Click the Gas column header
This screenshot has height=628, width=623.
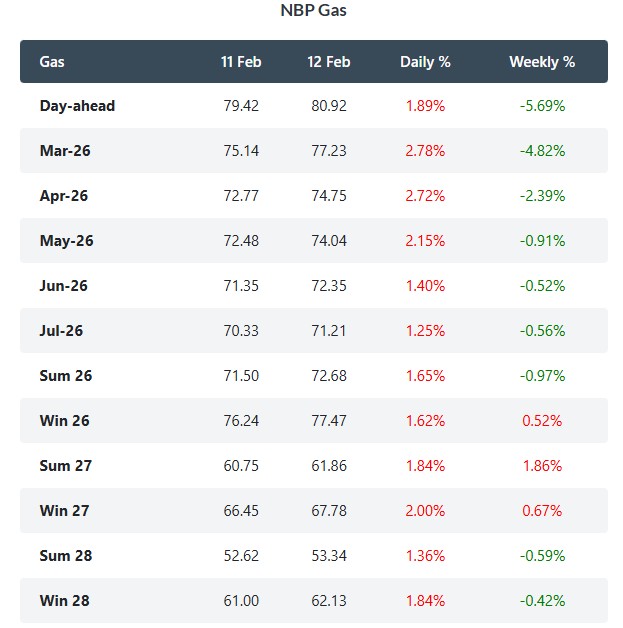(52, 61)
